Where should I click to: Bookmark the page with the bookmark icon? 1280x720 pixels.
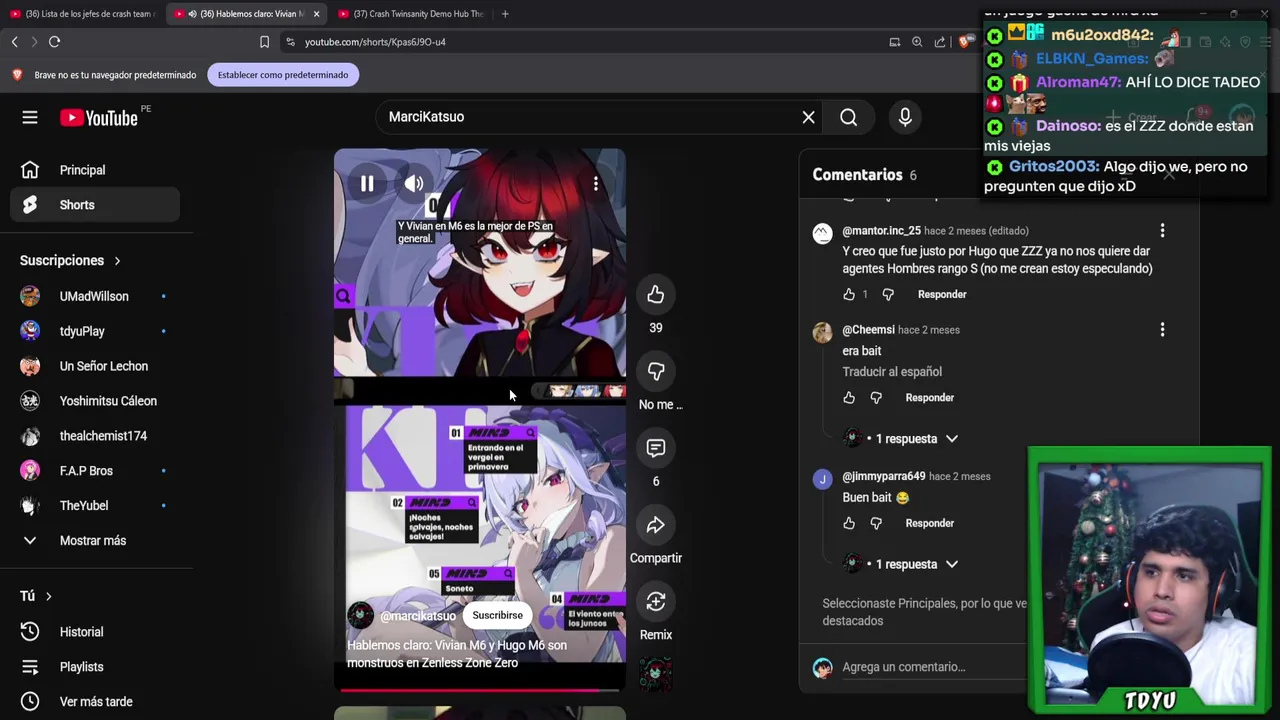[x=264, y=42]
